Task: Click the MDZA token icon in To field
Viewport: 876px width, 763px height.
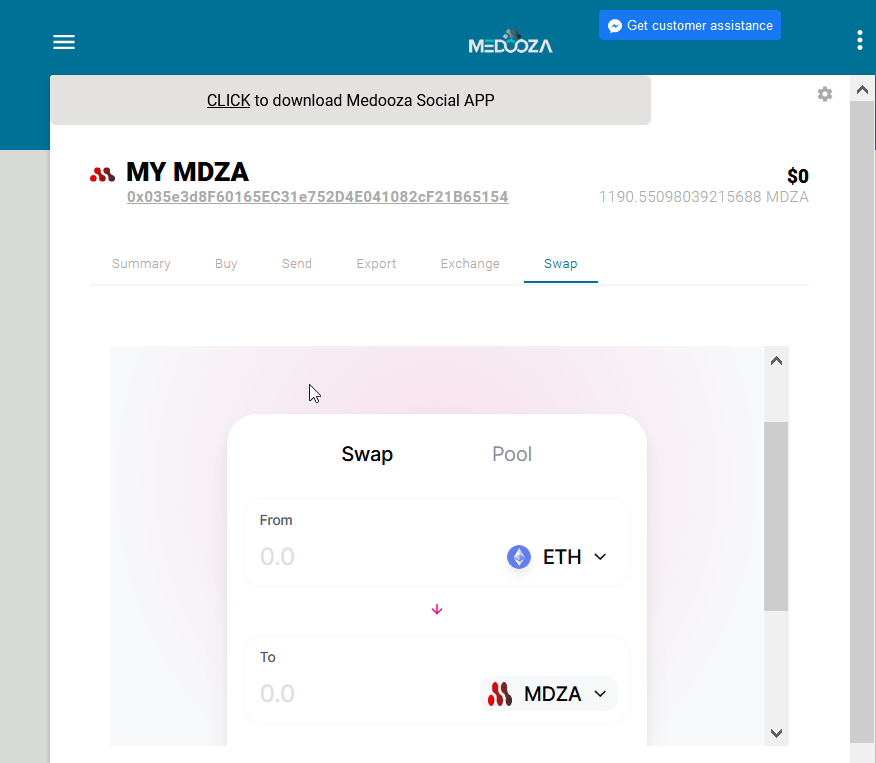Action: pos(500,694)
